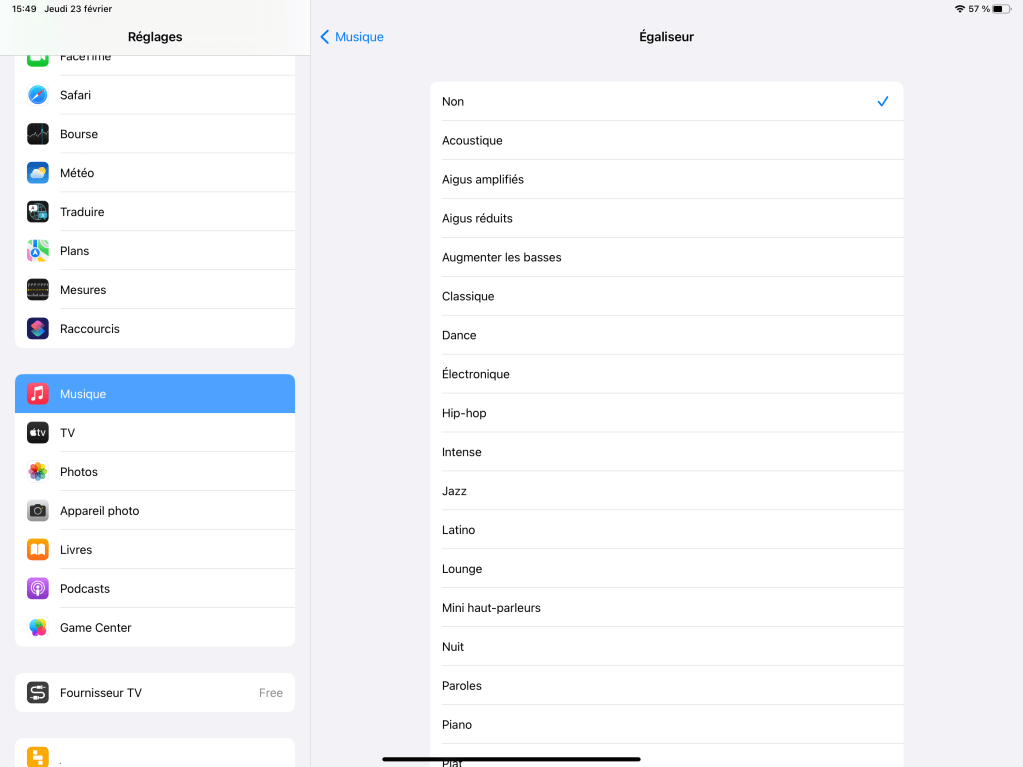Tap the Raccourcis shortcuts icon
1023x767 pixels.
[x=38, y=329]
